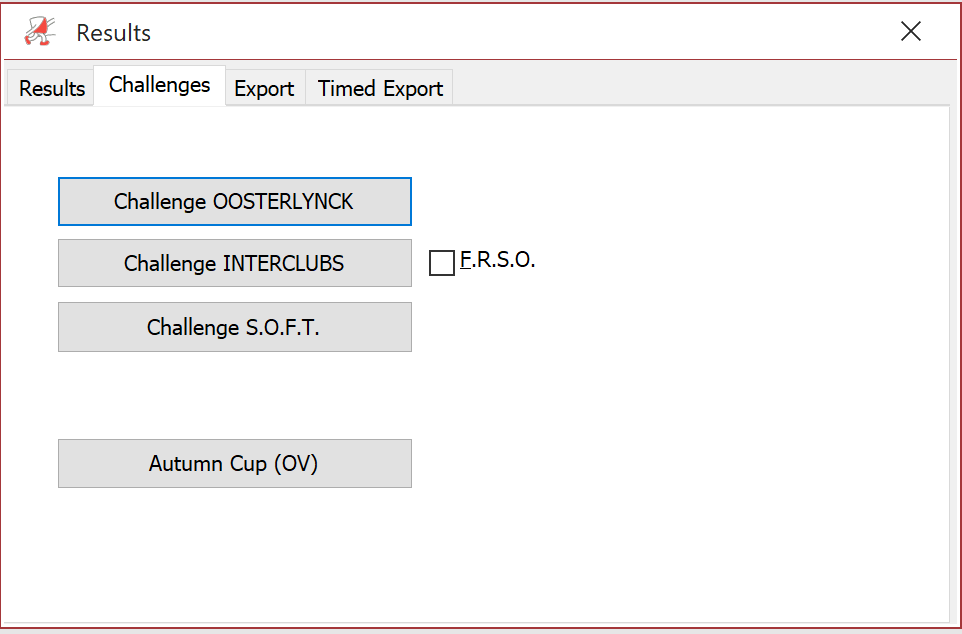This screenshot has width=962, height=634.
Task: Close the Results window with the X
Action: 910,31
